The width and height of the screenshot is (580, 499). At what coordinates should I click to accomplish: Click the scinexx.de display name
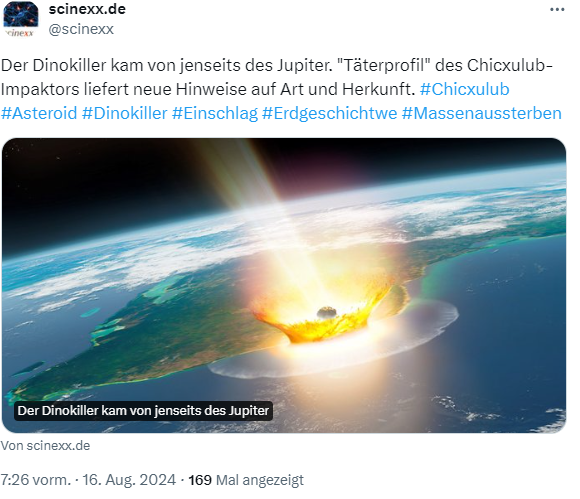(87, 9)
